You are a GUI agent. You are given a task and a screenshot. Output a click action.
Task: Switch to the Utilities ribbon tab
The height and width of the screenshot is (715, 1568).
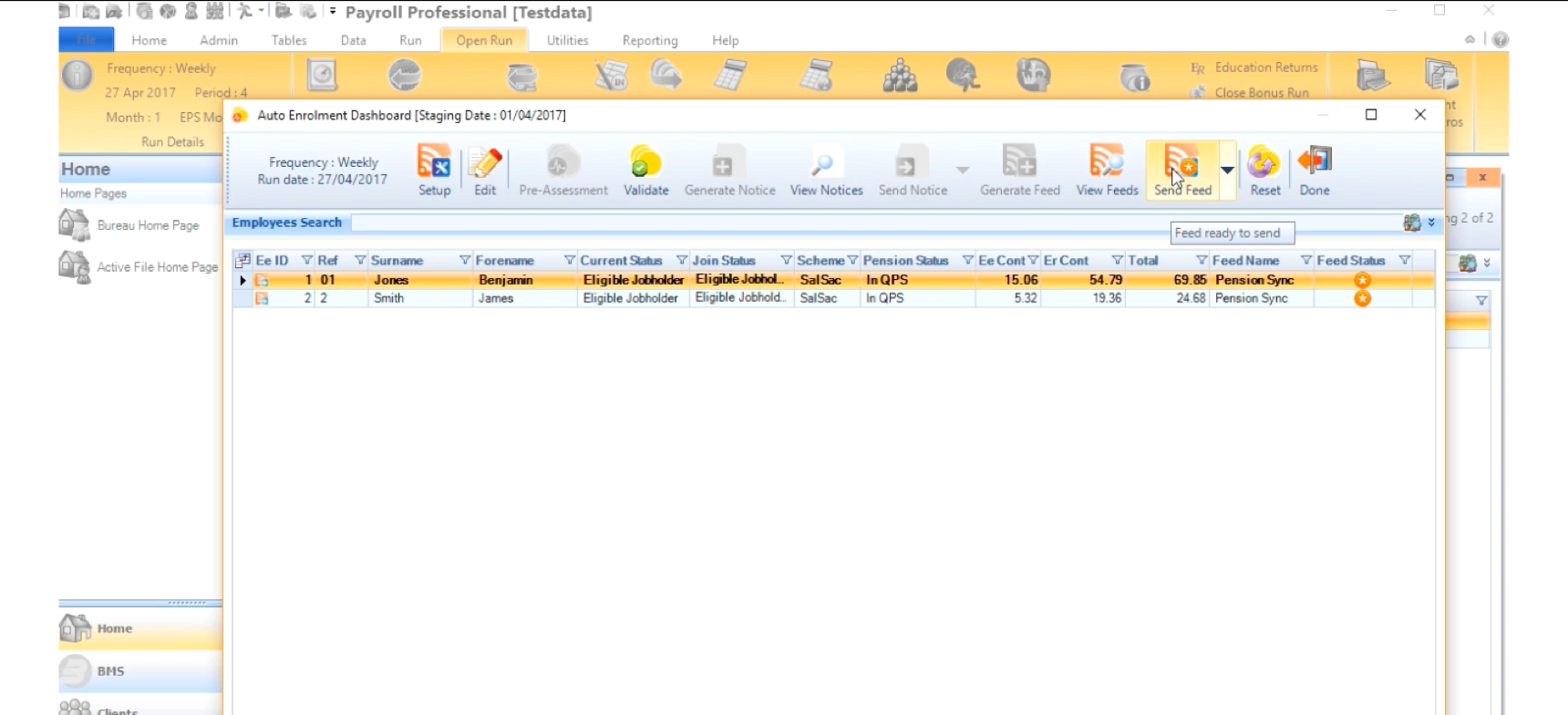coord(567,40)
